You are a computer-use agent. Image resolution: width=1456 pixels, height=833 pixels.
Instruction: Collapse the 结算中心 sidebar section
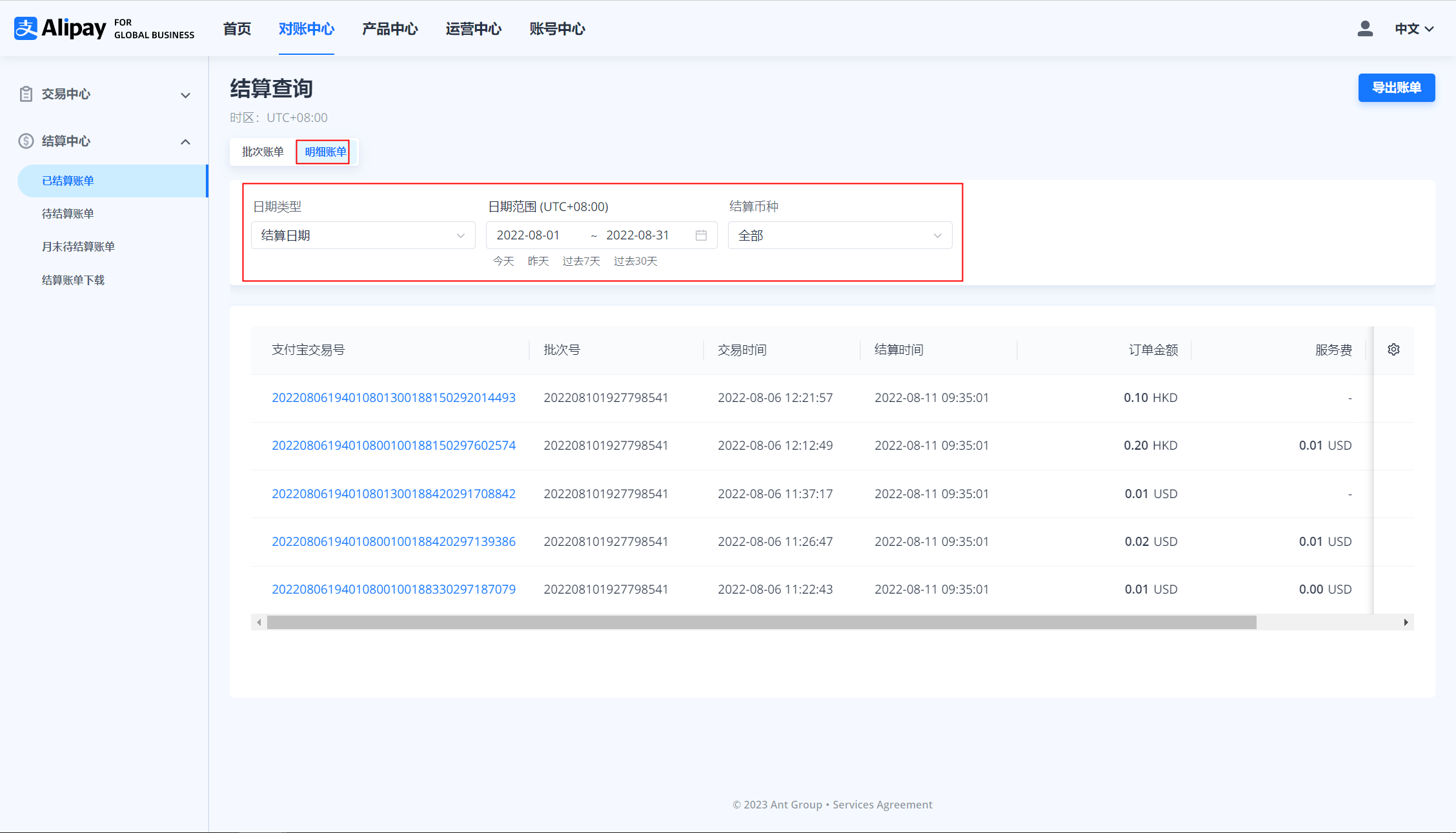click(185, 141)
